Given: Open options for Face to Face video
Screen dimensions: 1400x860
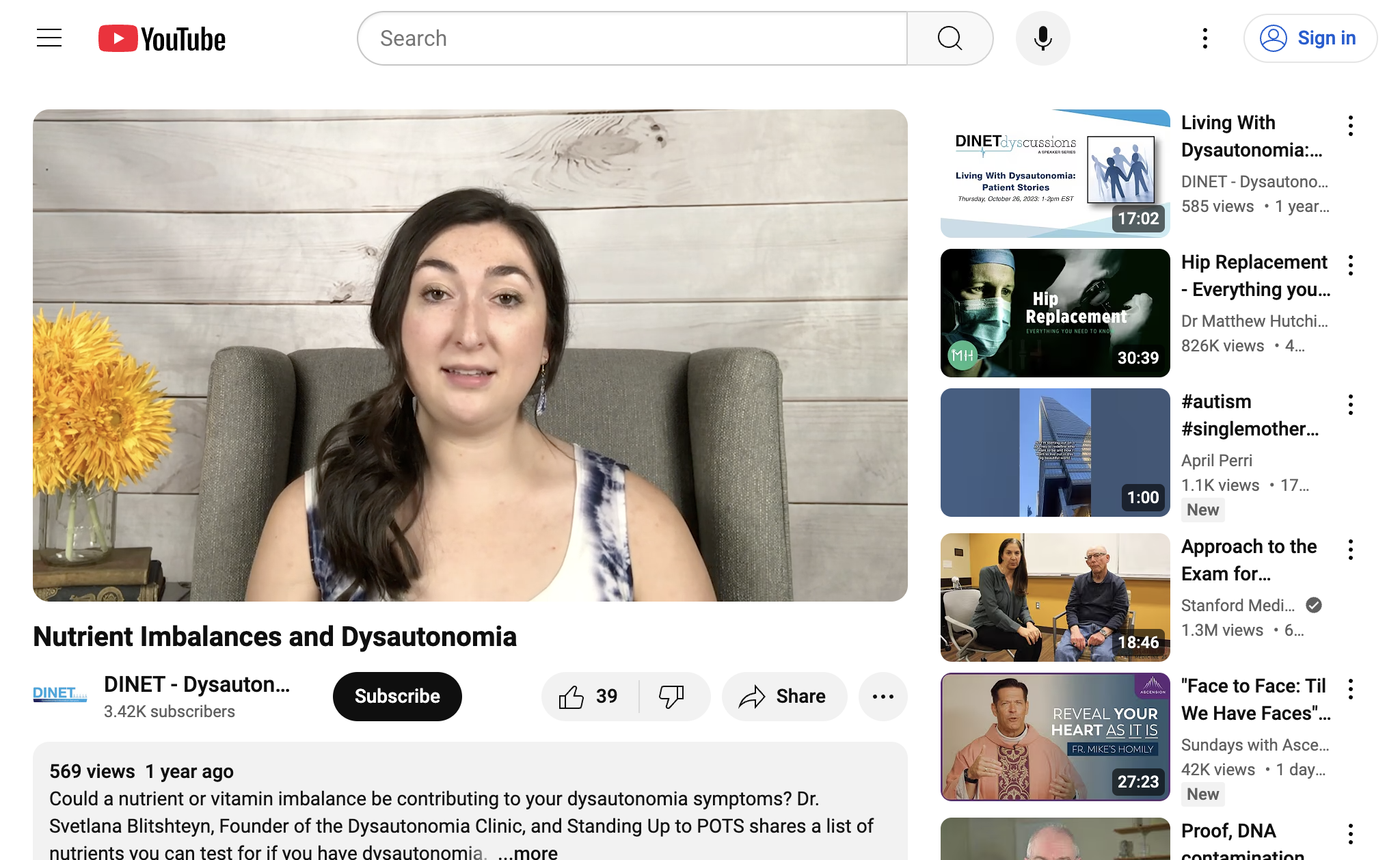Looking at the screenshot, I should 1351,689.
